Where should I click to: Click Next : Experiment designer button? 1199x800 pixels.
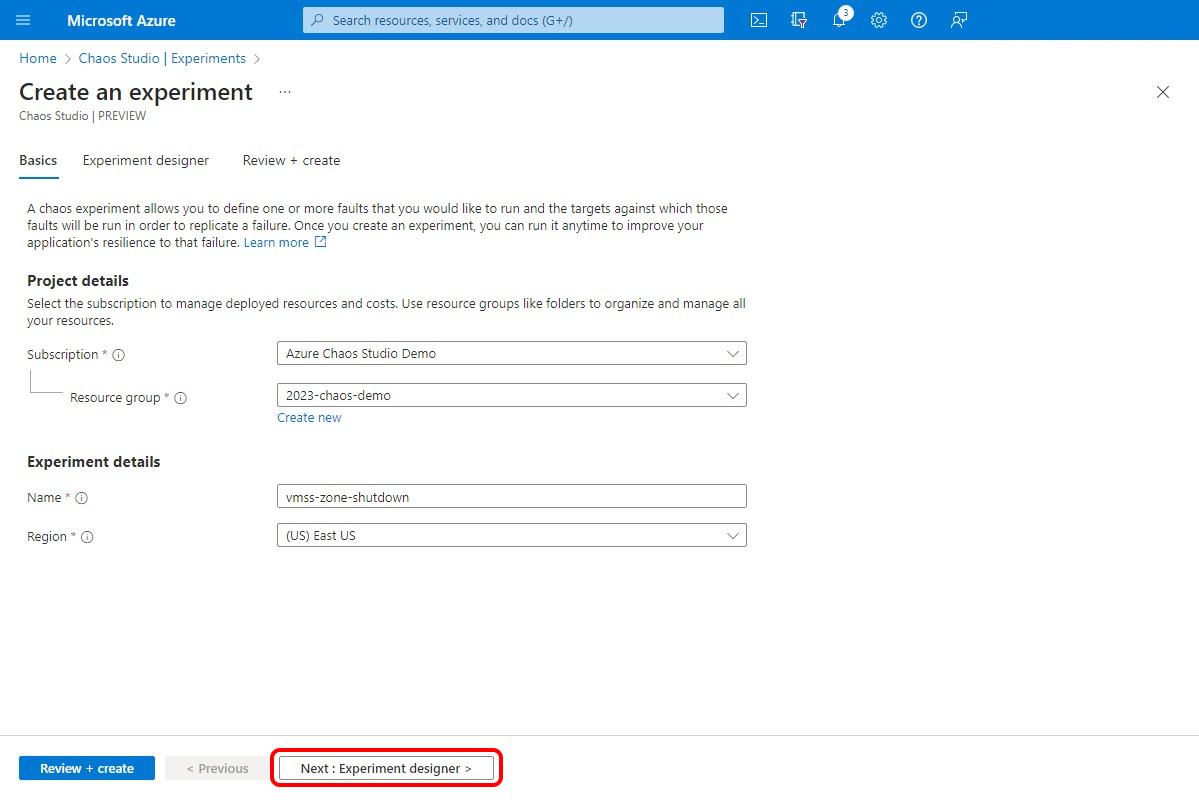tap(386, 769)
